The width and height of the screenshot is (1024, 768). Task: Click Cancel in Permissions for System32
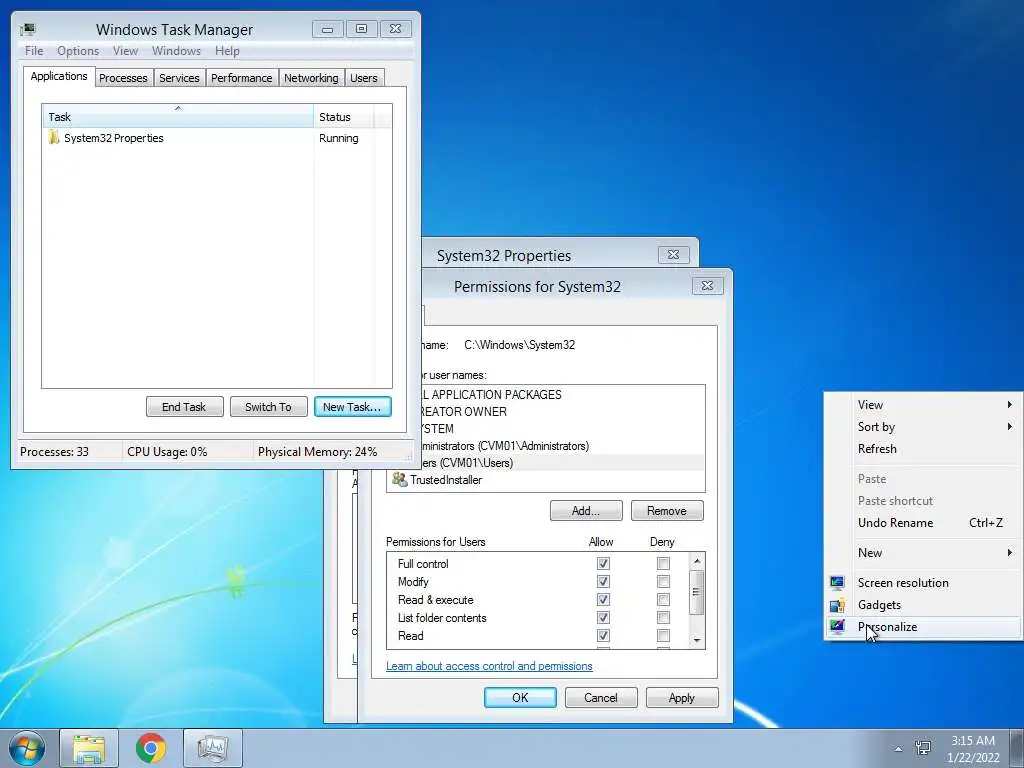click(x=601, y=697)
